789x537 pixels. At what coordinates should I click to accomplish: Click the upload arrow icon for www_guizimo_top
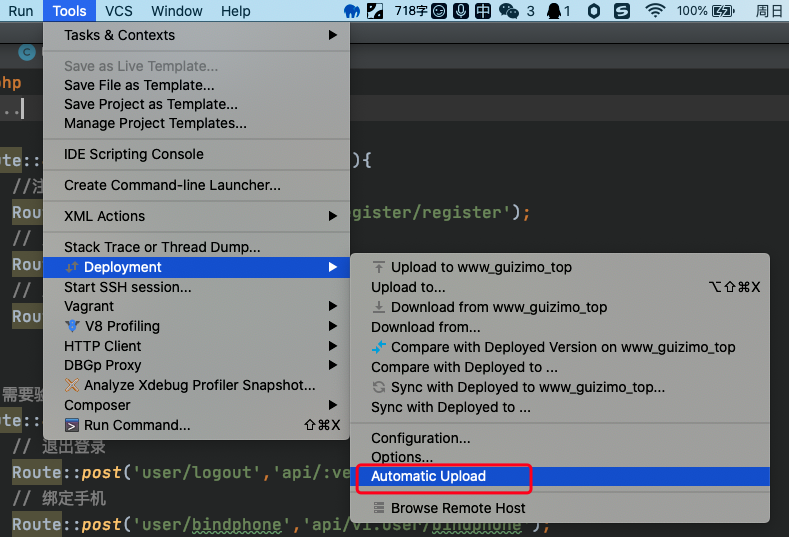[379, 267]
